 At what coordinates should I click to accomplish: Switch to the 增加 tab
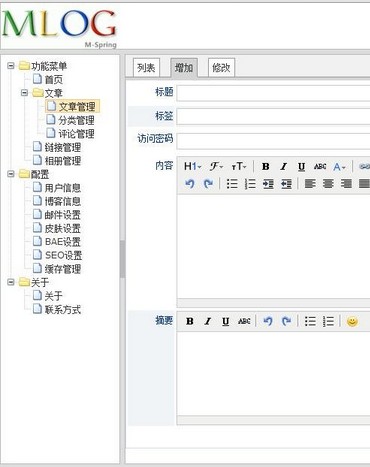[184, 68]
